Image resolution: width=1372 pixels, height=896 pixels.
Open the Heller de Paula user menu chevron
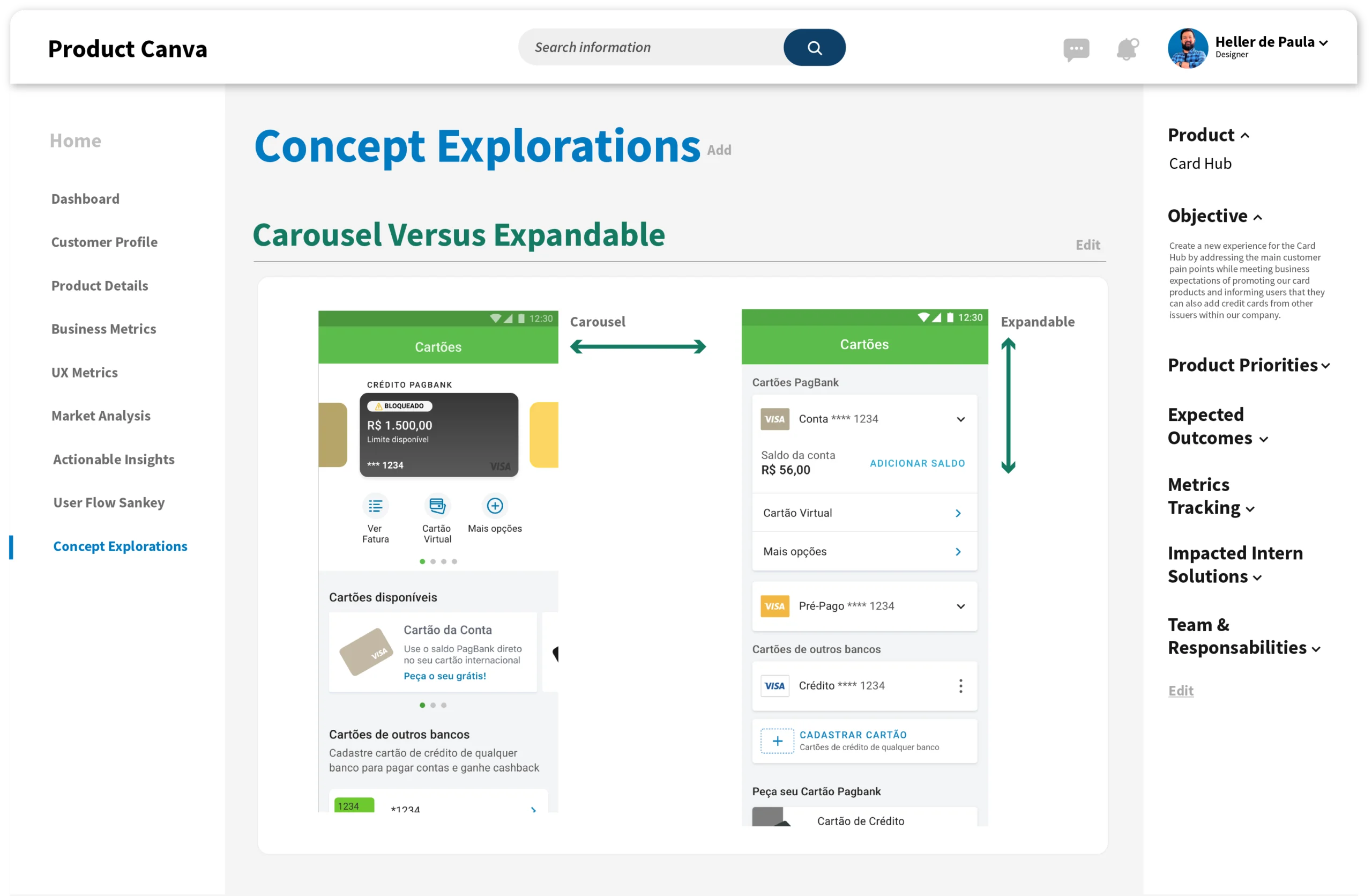pyautogui.click(x=1323, y=43)
